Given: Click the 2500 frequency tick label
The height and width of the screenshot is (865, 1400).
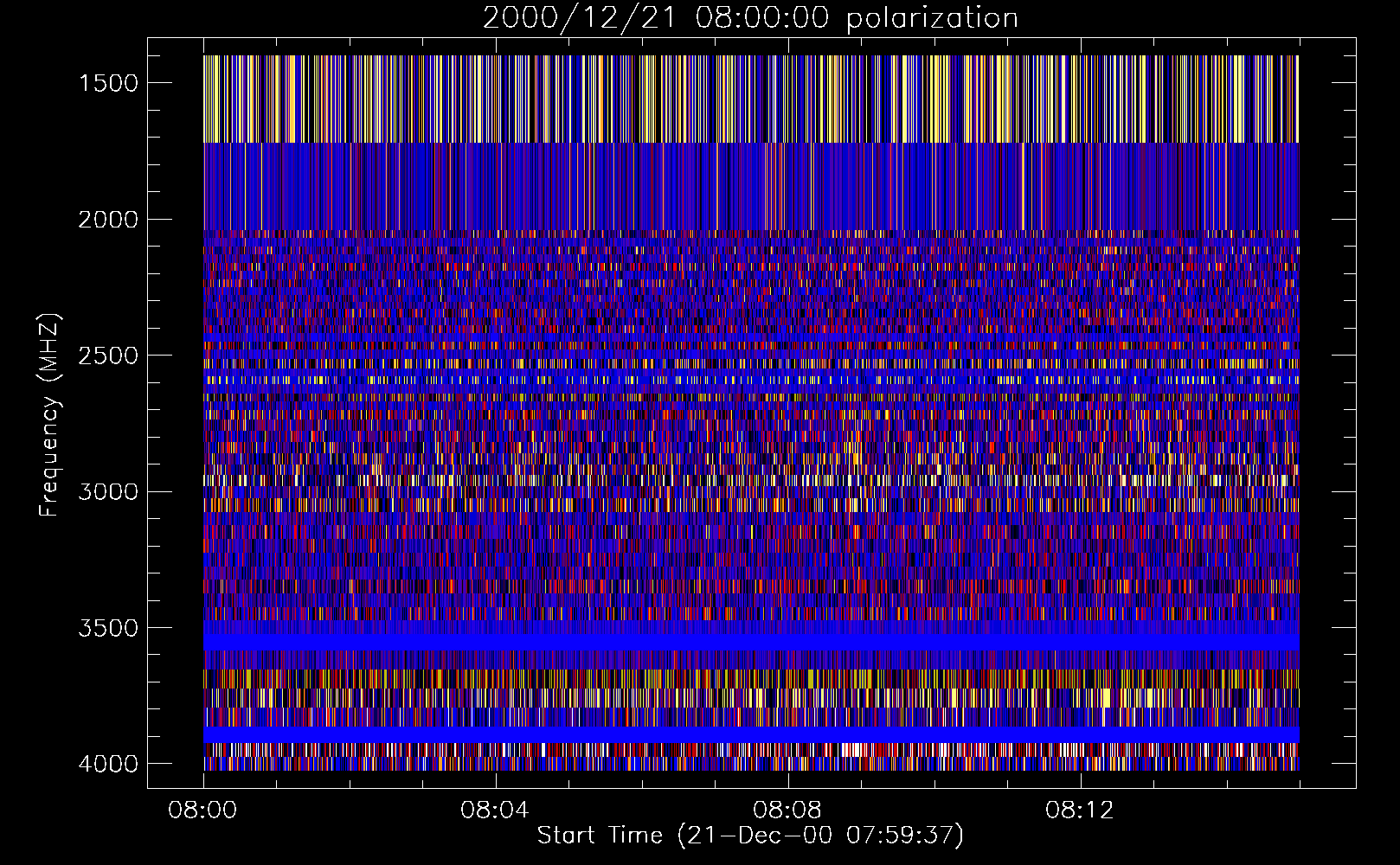Looking at the screenshot, I should pyautogui.click(x=108, y=356).
